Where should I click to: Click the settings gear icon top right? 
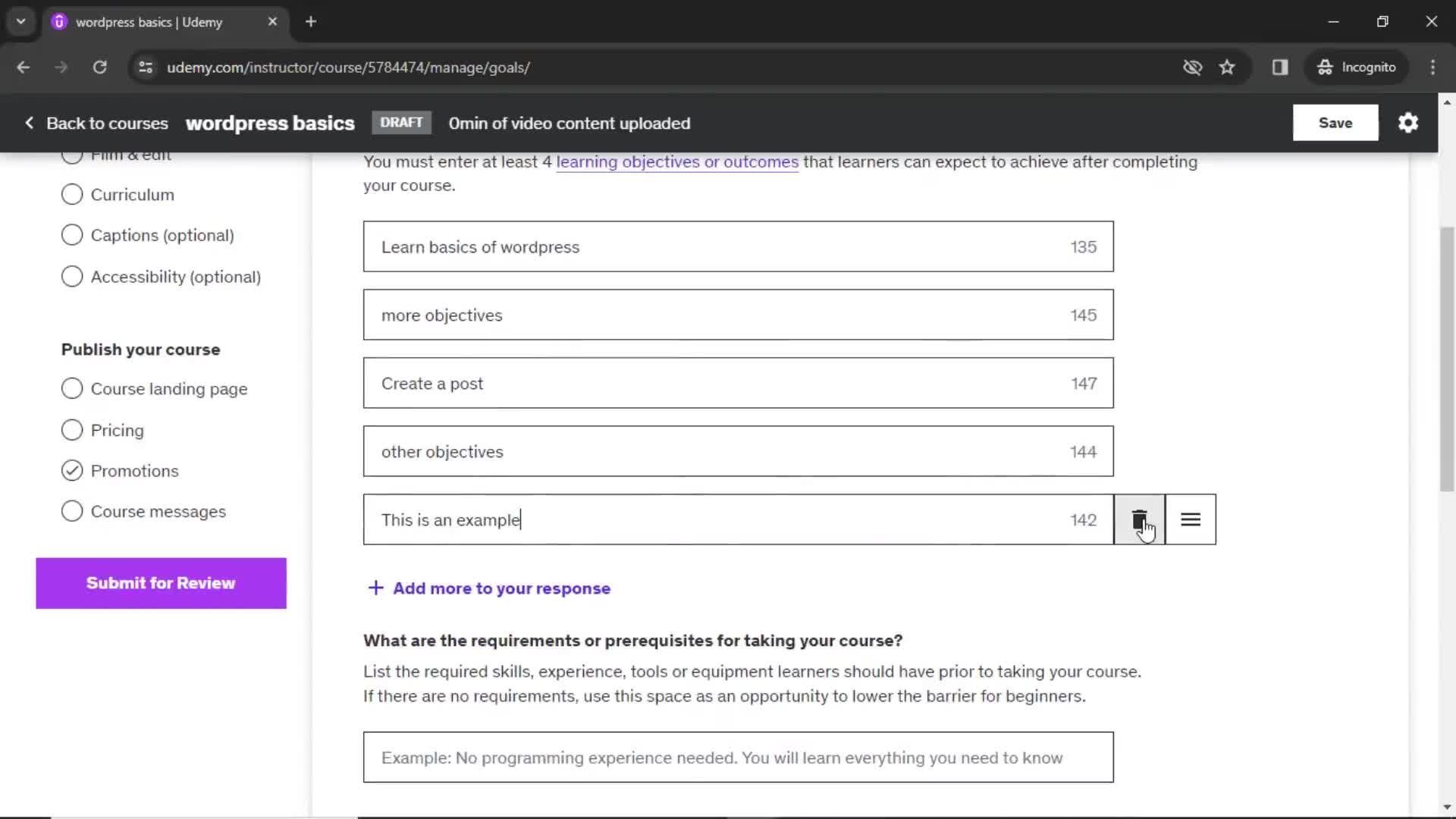(x=1409, y=123)
